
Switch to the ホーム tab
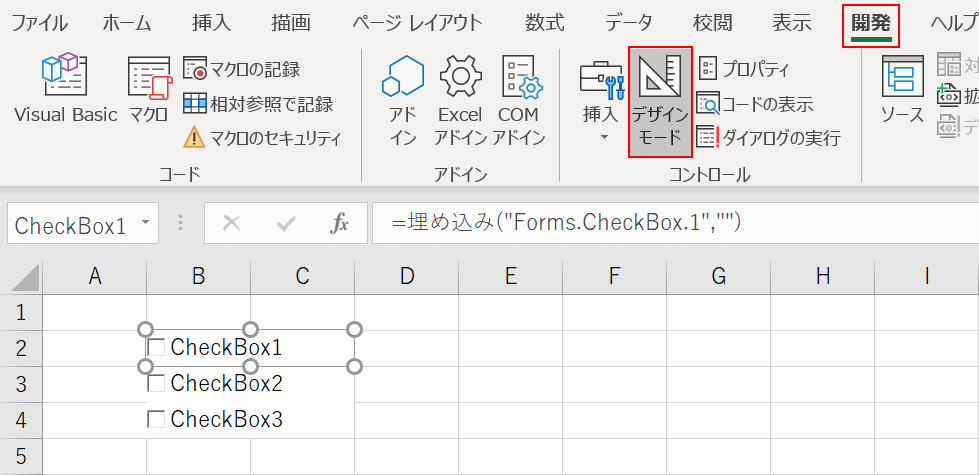(127, 24)
